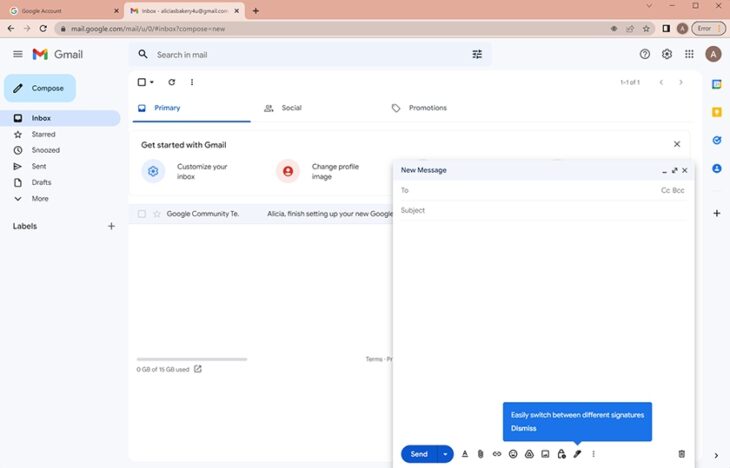Screen dimensions: 730x468
Task: Open the Send options dropdown arrow
Action: [x=446, y=454]
